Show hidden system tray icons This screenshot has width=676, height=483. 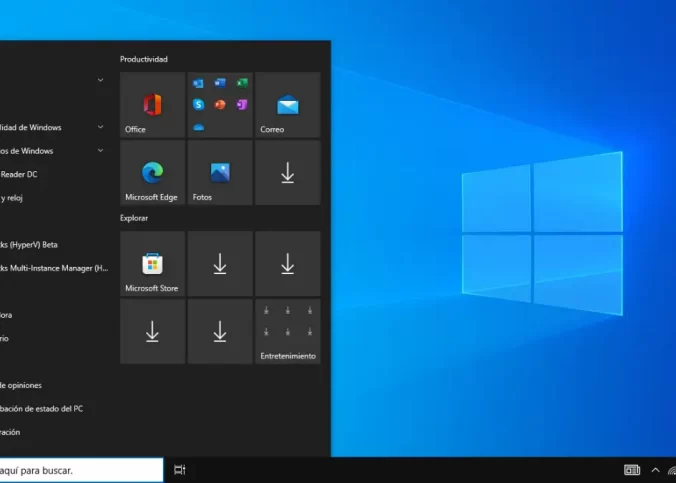pyautogui.click(x=655, y=470)
